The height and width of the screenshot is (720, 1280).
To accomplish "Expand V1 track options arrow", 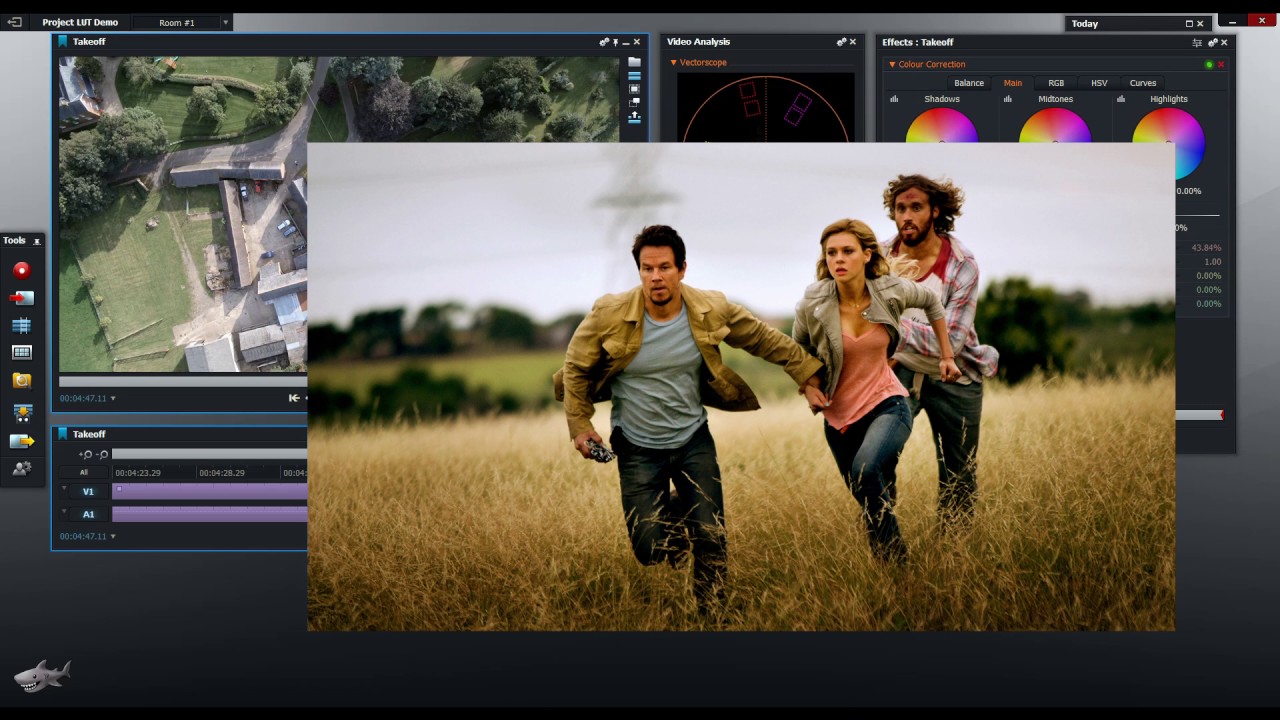I will coord(64,489).
